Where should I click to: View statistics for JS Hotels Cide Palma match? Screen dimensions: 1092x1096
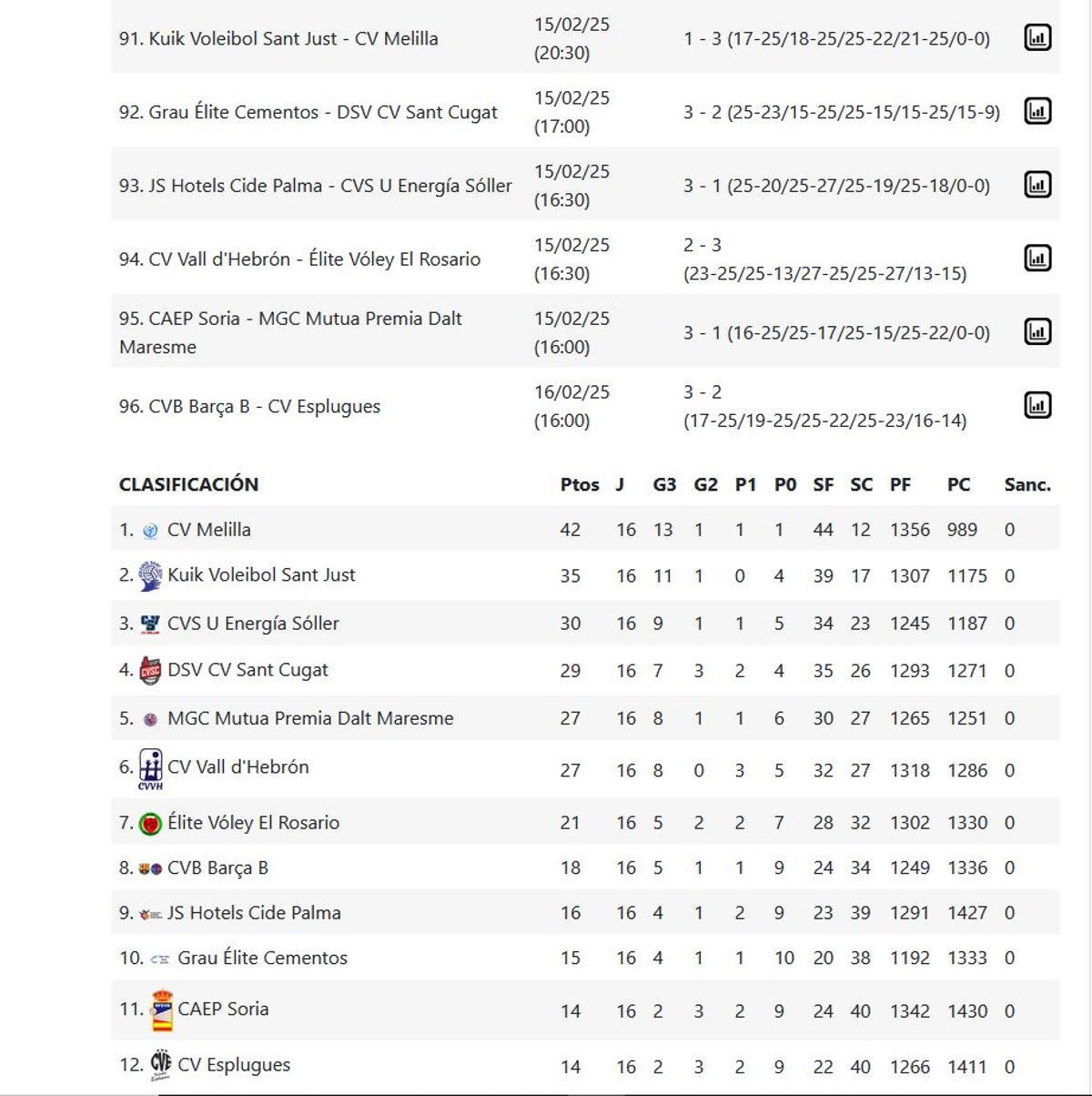point(1037,185)
